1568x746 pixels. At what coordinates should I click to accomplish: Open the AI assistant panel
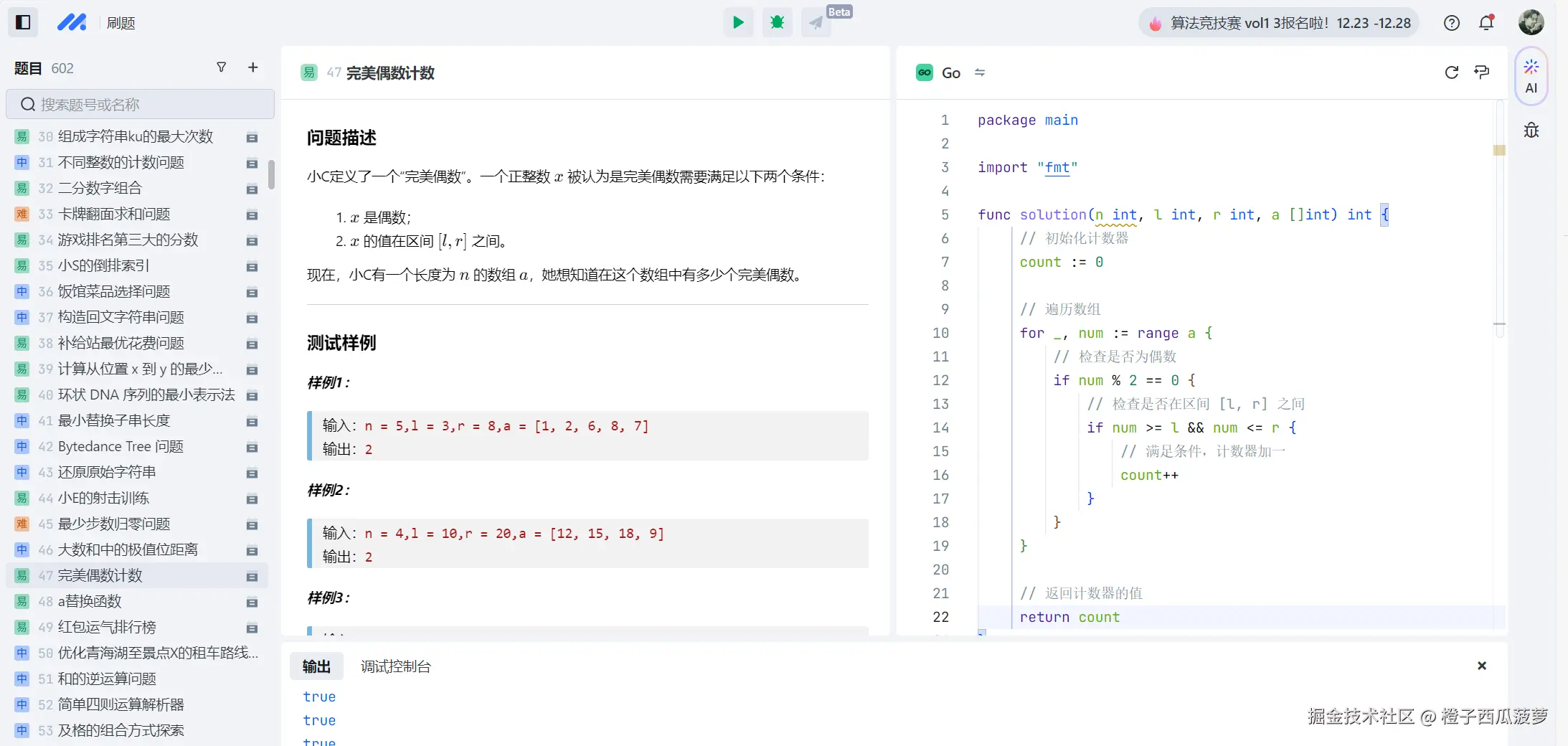click(x=1531, y=76)
